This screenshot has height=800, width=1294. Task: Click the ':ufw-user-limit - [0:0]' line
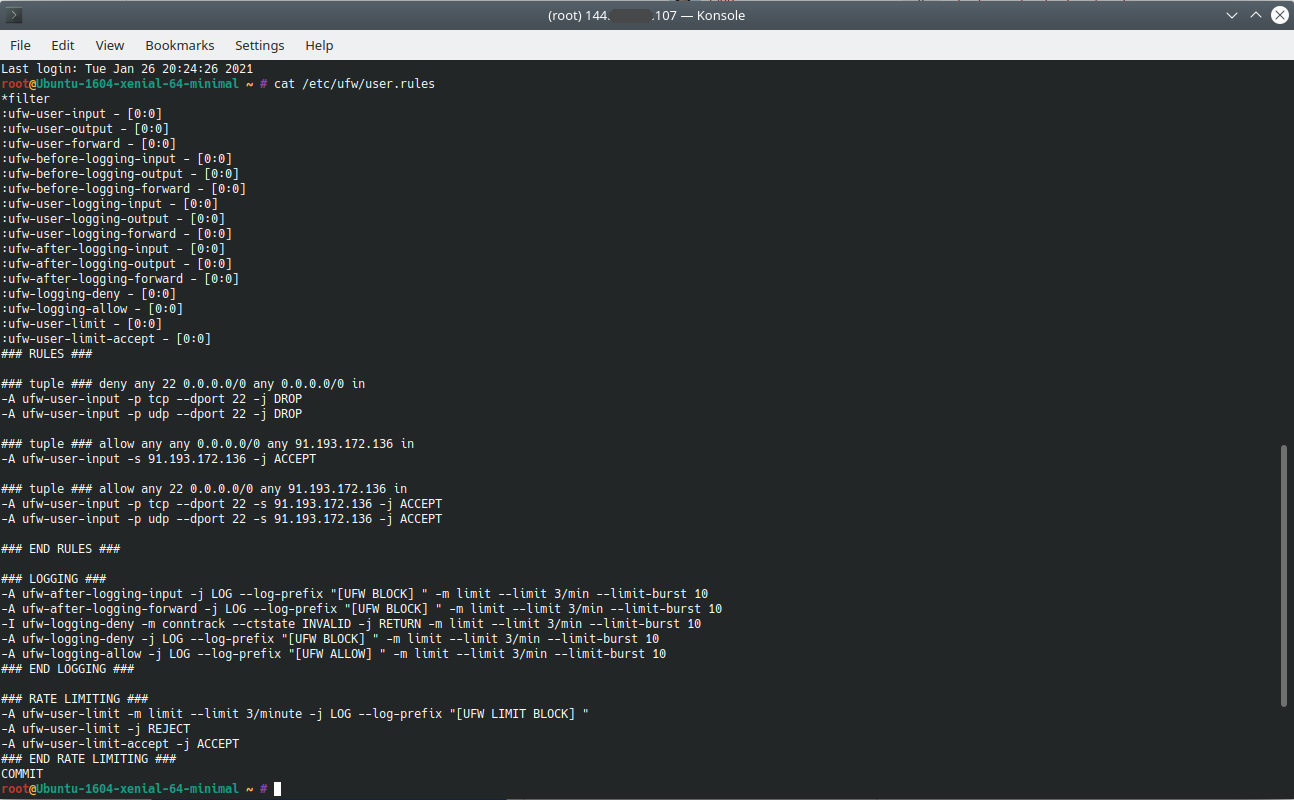click(x=82, y=324)
